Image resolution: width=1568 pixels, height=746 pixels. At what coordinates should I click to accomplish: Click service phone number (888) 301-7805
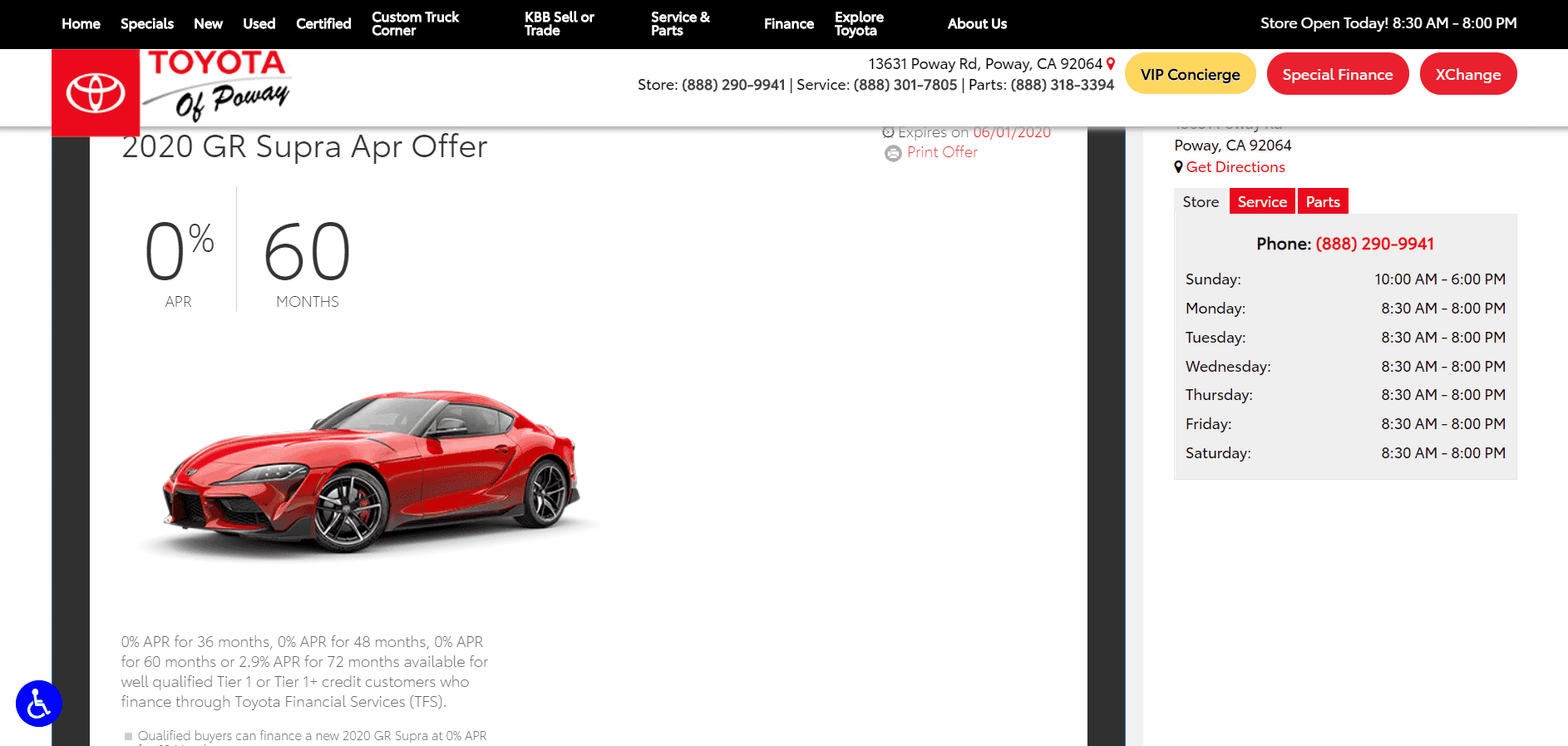point(905,85)
